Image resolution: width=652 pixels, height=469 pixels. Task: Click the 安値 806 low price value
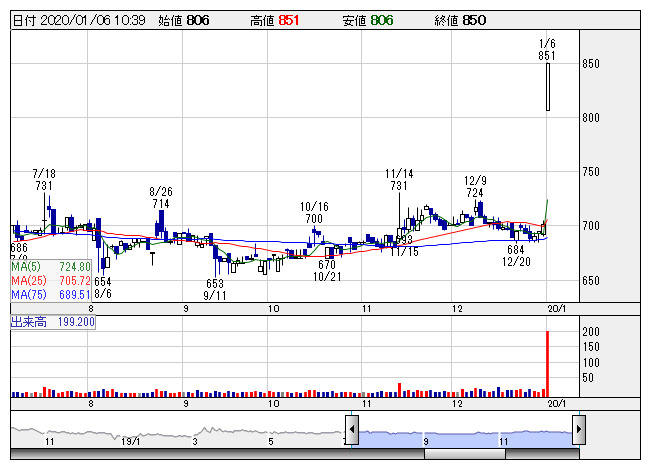tap(381, 19)
